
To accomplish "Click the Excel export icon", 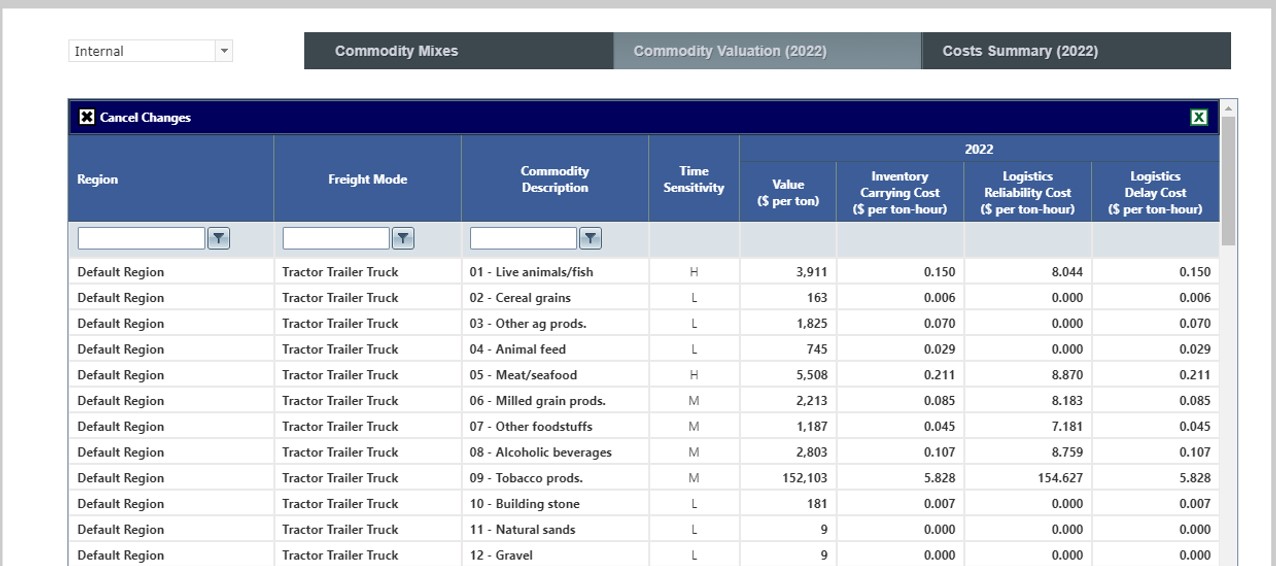I will pyautogui.click(x=1199, y=117).
